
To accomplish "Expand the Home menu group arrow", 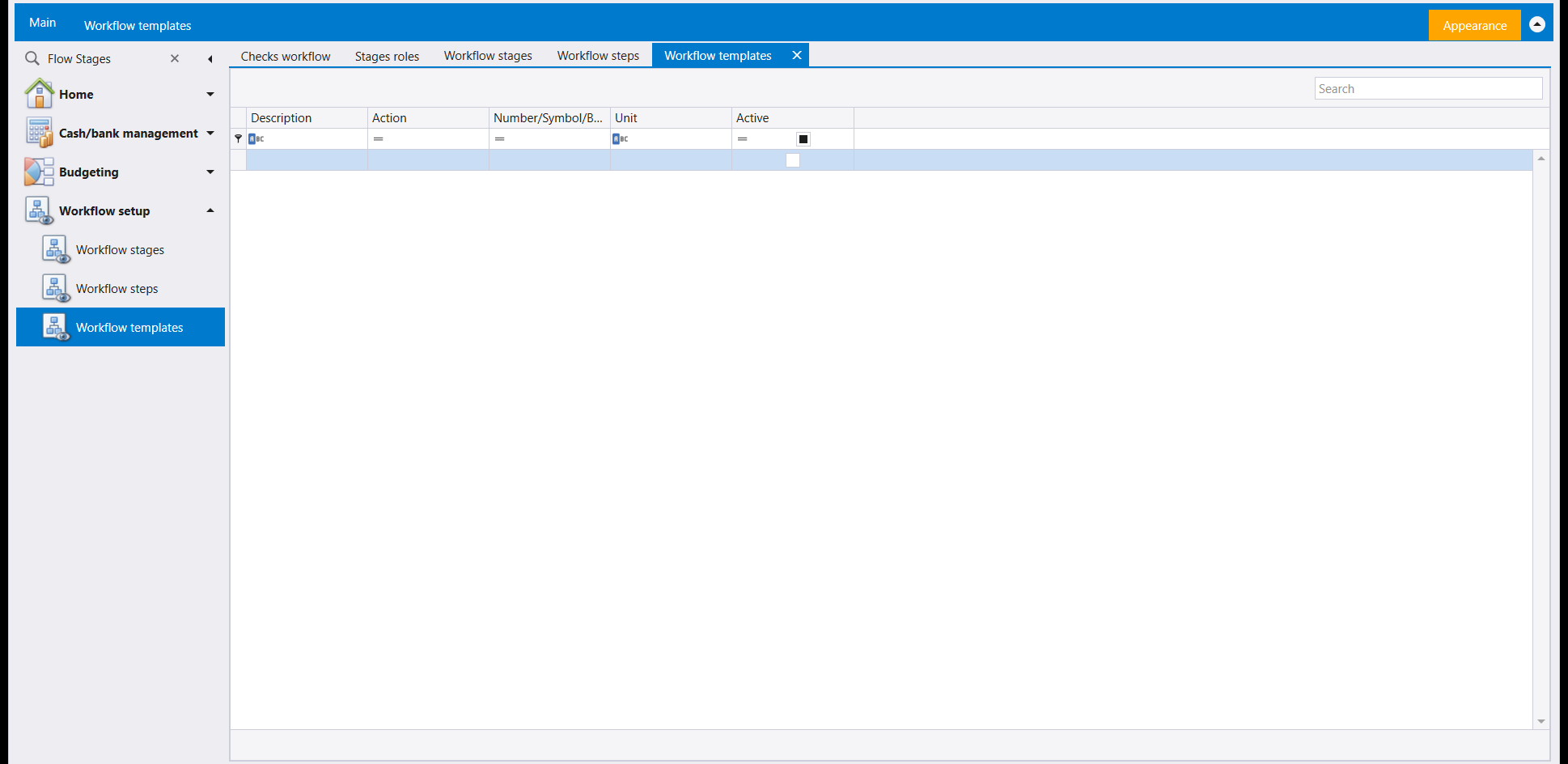I will [210, 94].
